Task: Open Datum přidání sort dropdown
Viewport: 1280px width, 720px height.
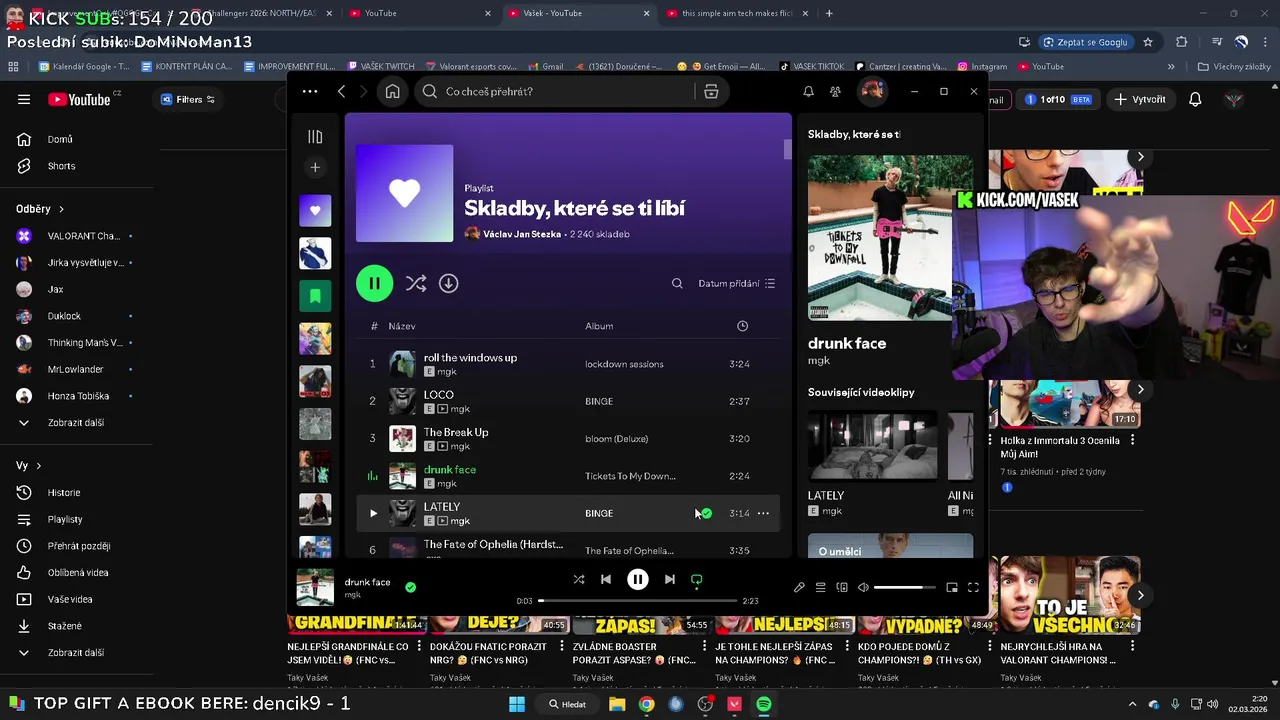Action: 737,283
